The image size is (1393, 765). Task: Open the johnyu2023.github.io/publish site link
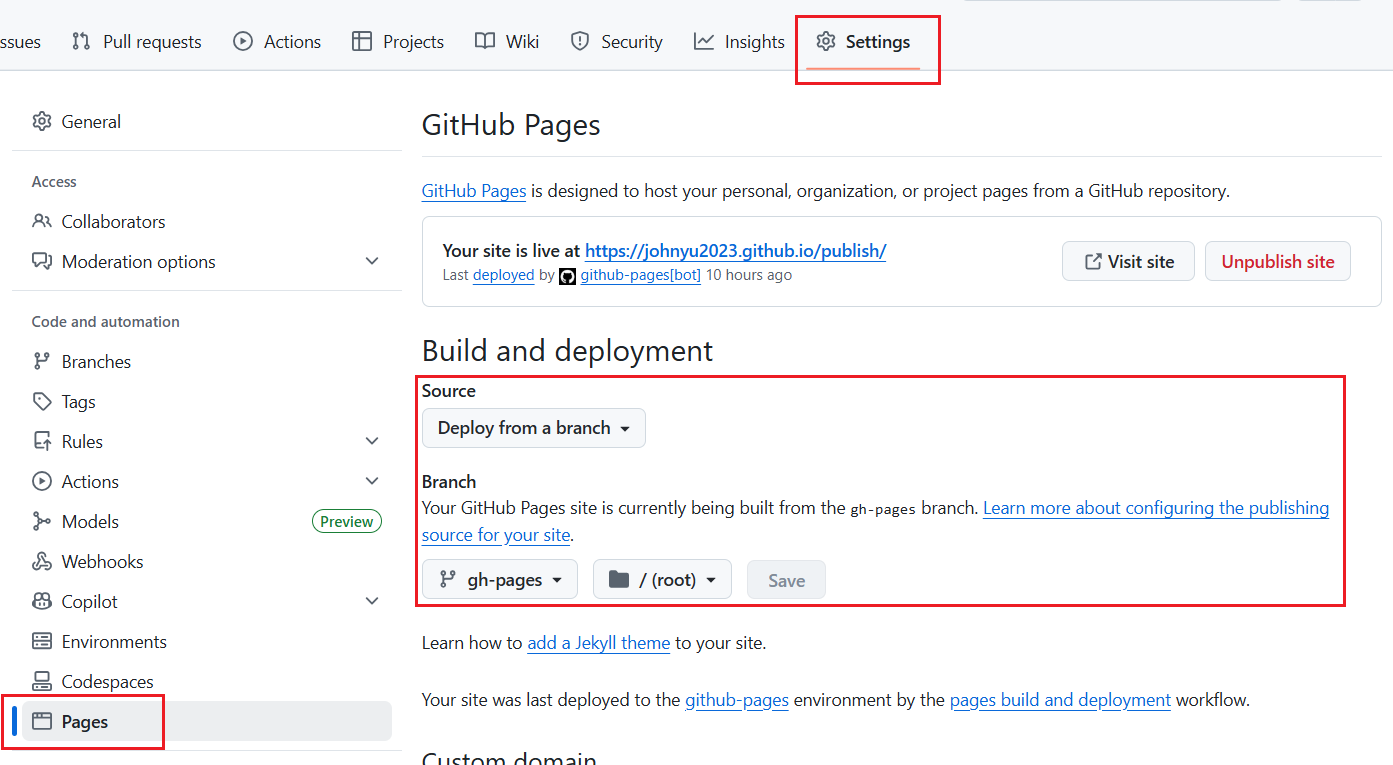click(735, 251)
